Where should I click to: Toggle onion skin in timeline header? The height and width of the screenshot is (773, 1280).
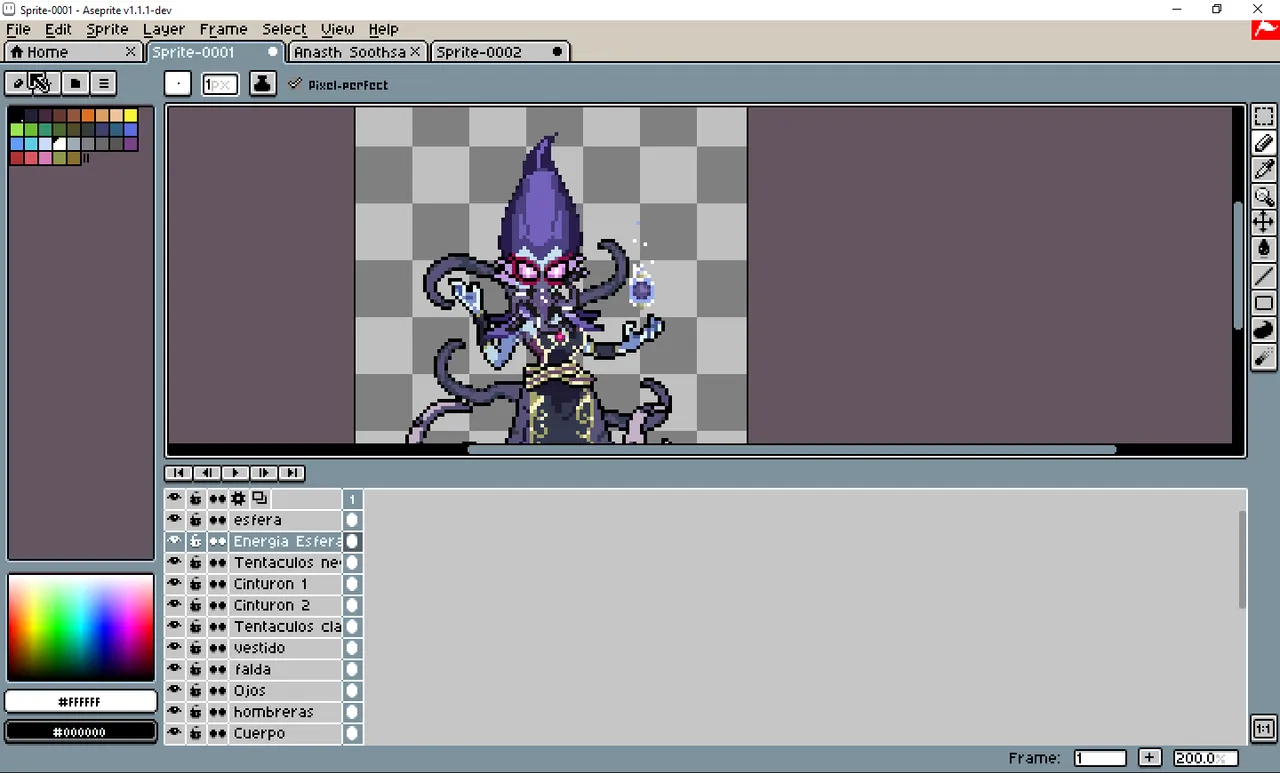pos(259,498)
